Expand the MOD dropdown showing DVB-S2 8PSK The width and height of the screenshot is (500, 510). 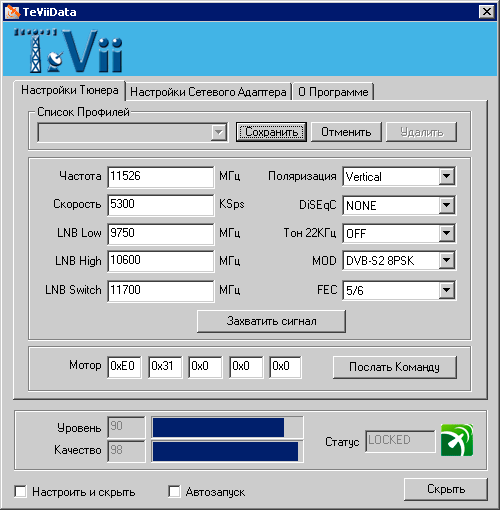(399, 261)
